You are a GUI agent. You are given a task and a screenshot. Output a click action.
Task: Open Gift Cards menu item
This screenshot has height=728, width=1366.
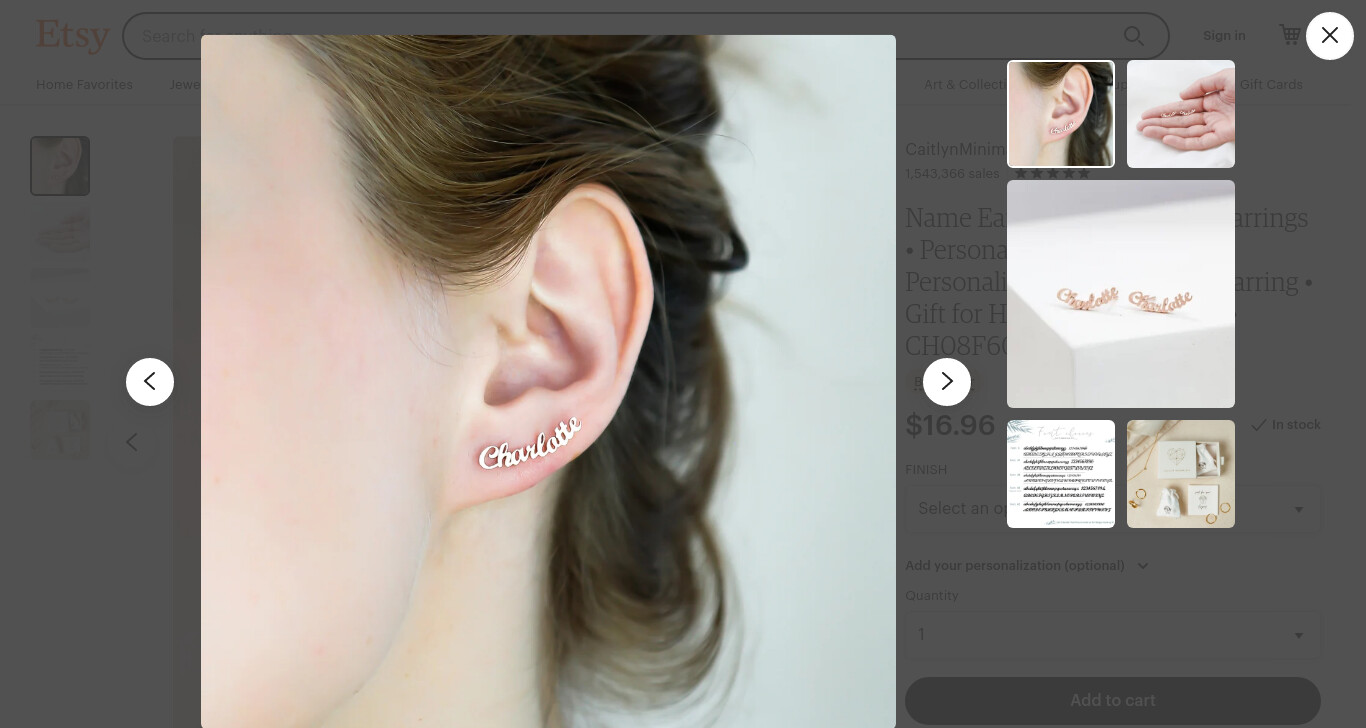1271,84
